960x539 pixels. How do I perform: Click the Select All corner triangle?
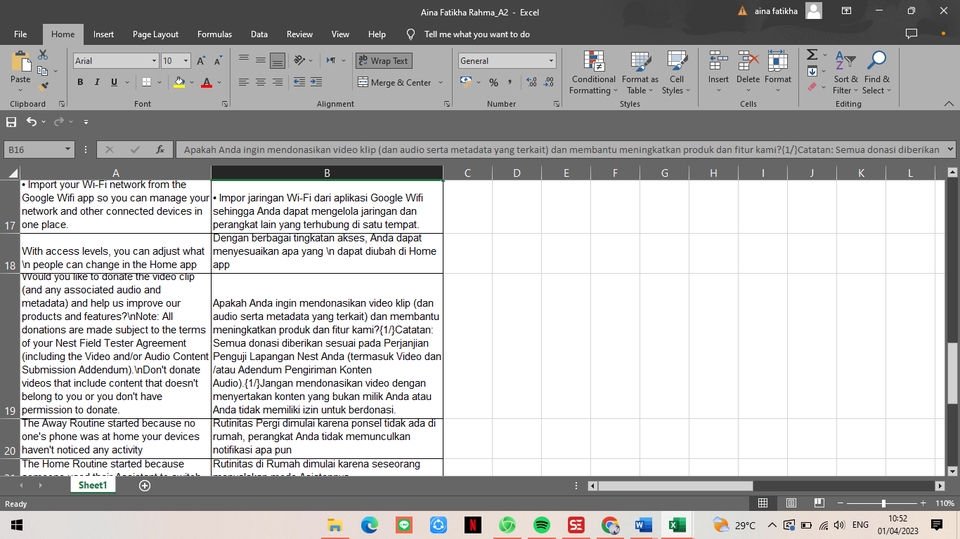coord(13,173)
